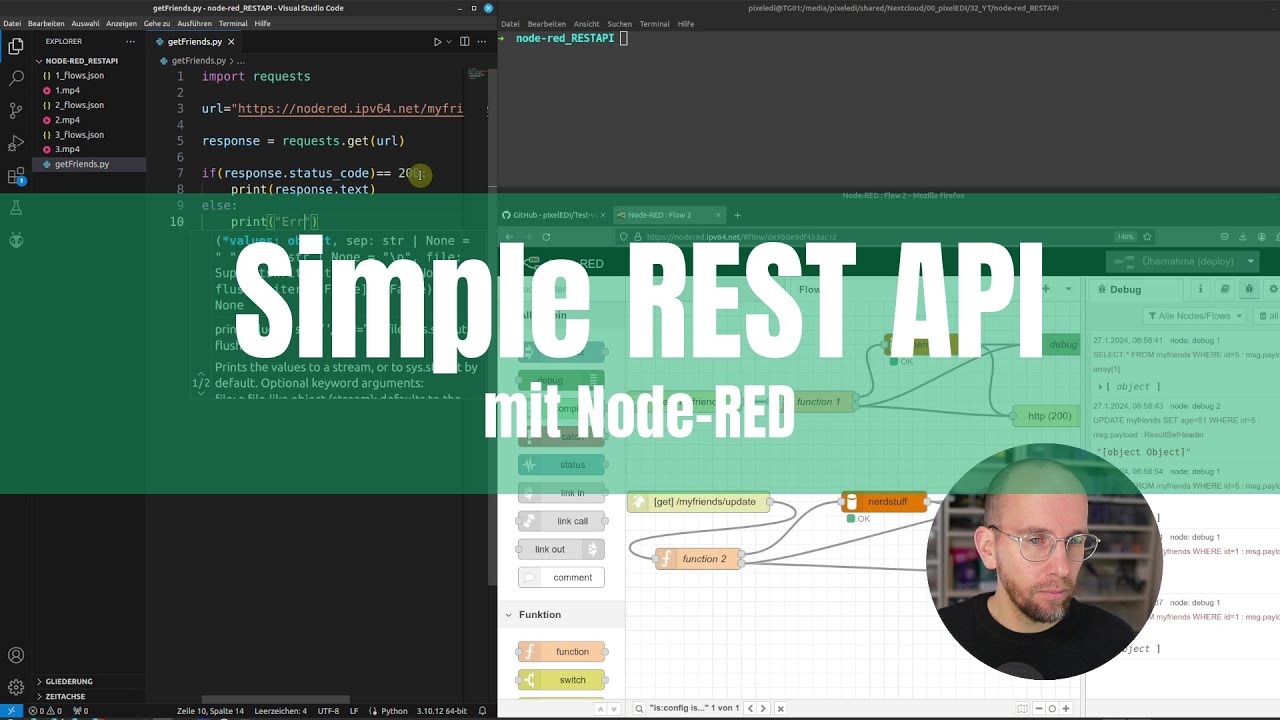Open Node-RED sidebar info tab icon
The height and width of the screenshot is (720, 1280).
click(x=1201, y=289)
